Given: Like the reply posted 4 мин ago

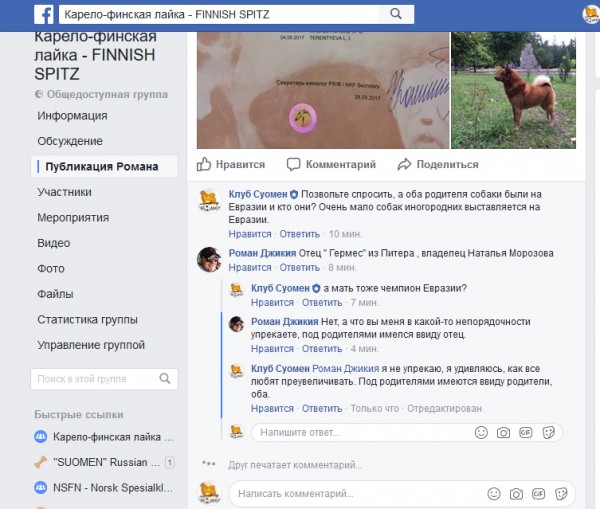Looking at the screenshot, I should (272, 349).
